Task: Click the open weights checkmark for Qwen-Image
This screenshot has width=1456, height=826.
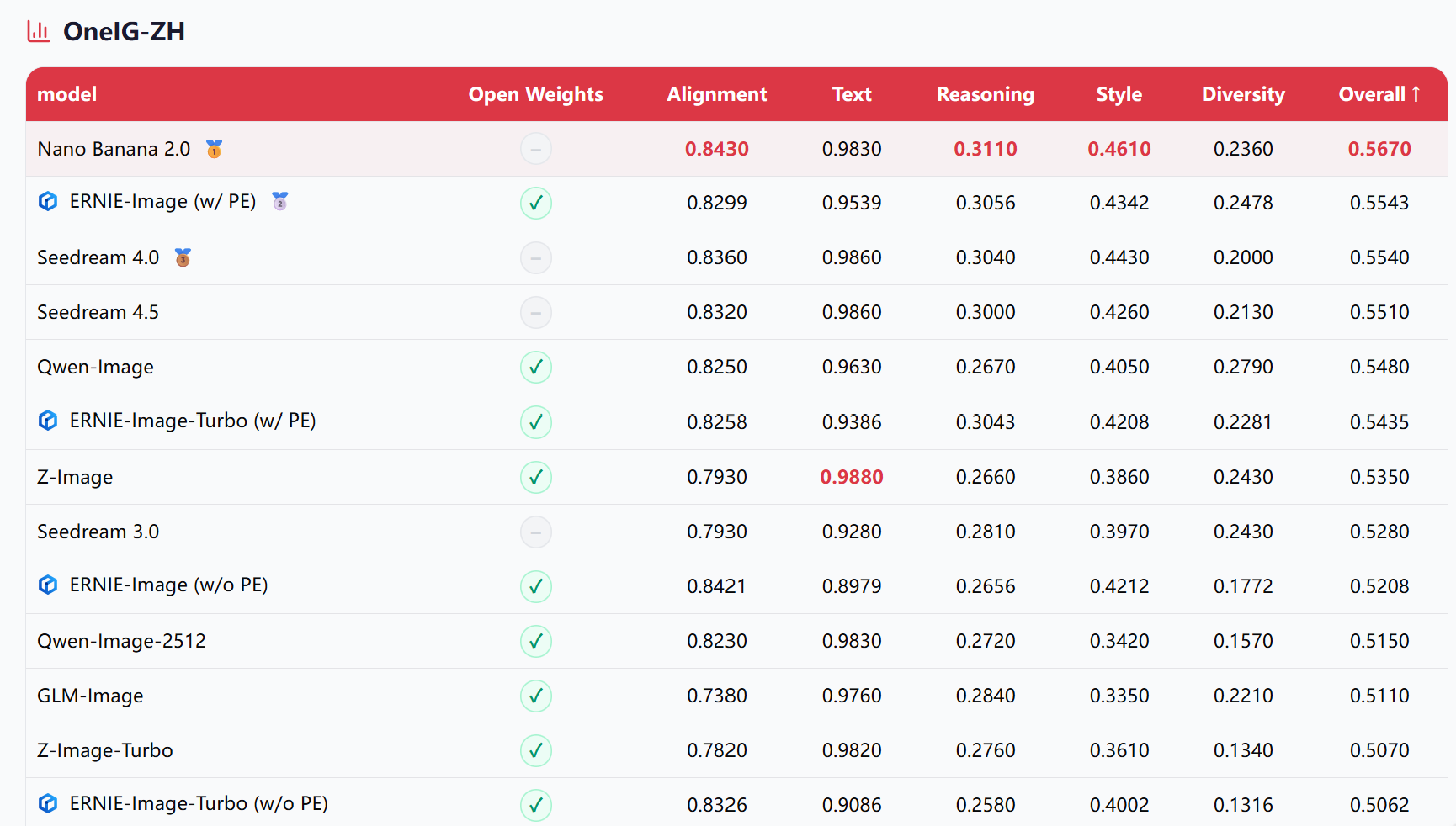Action: coord(536,367)
